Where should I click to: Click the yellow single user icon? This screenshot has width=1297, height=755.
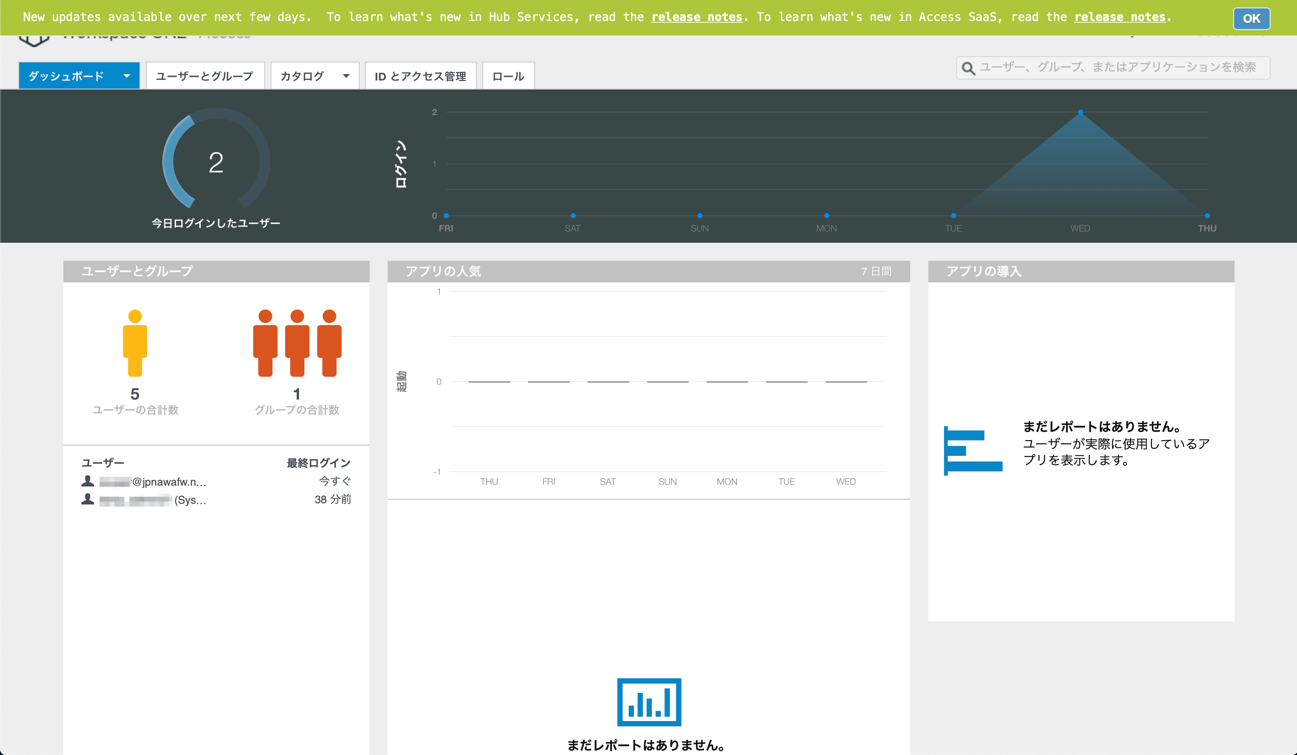click(135, 343)
